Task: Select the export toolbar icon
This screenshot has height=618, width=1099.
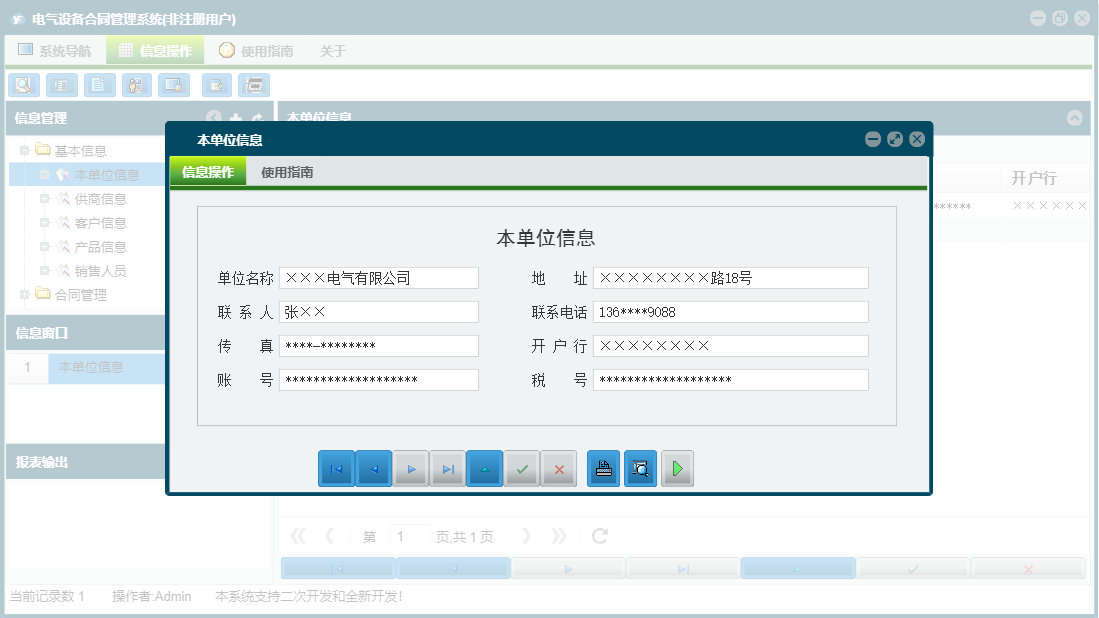Action: coord(254,85)
